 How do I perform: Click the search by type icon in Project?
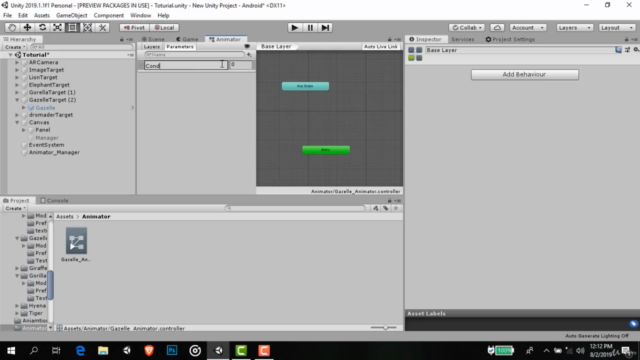click(376, 208)
